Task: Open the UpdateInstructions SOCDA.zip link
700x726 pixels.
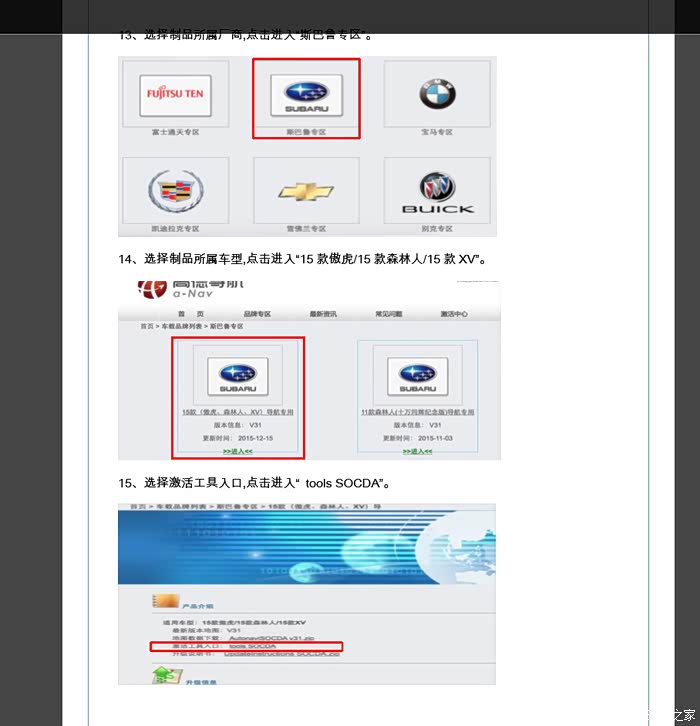Action: pyautogui.click(x=282, y=654)
